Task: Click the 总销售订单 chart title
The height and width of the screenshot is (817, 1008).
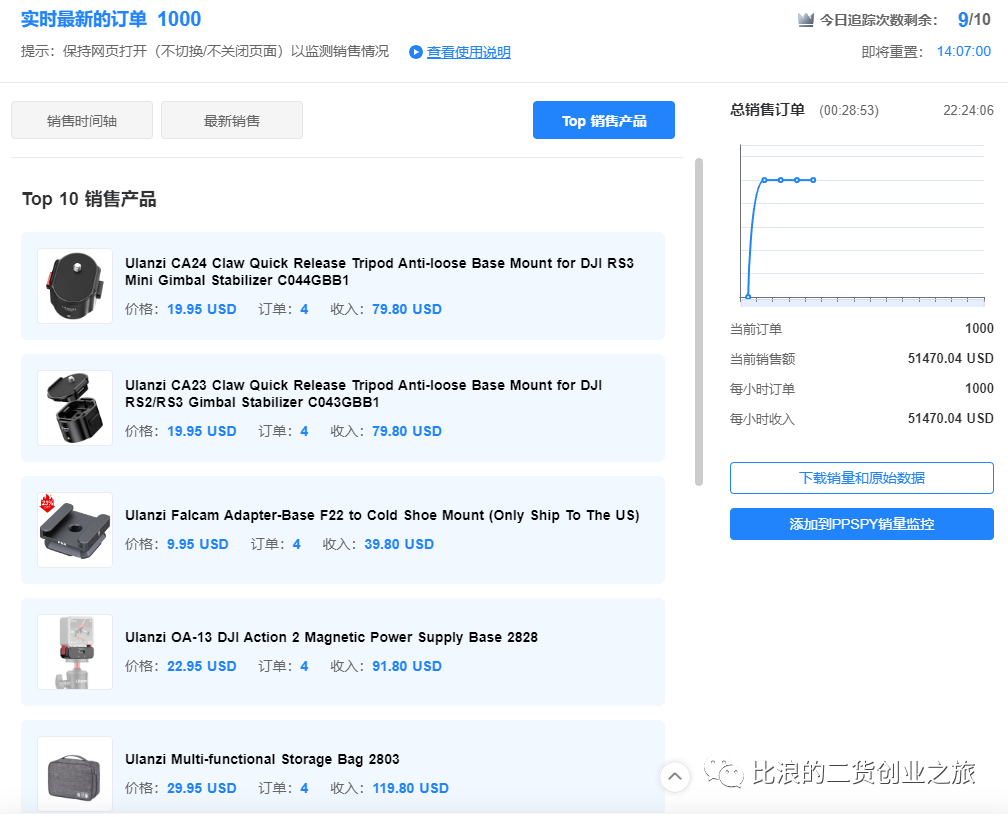Action: 768,110
